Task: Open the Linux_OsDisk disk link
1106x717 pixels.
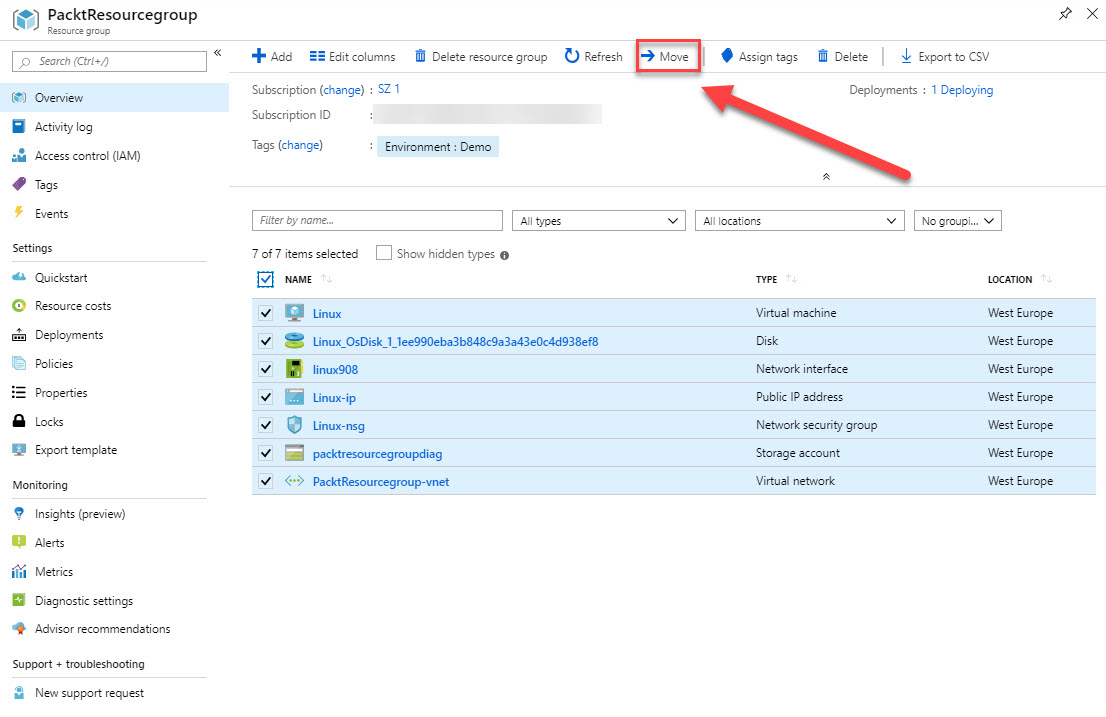Action: point(455,342)
